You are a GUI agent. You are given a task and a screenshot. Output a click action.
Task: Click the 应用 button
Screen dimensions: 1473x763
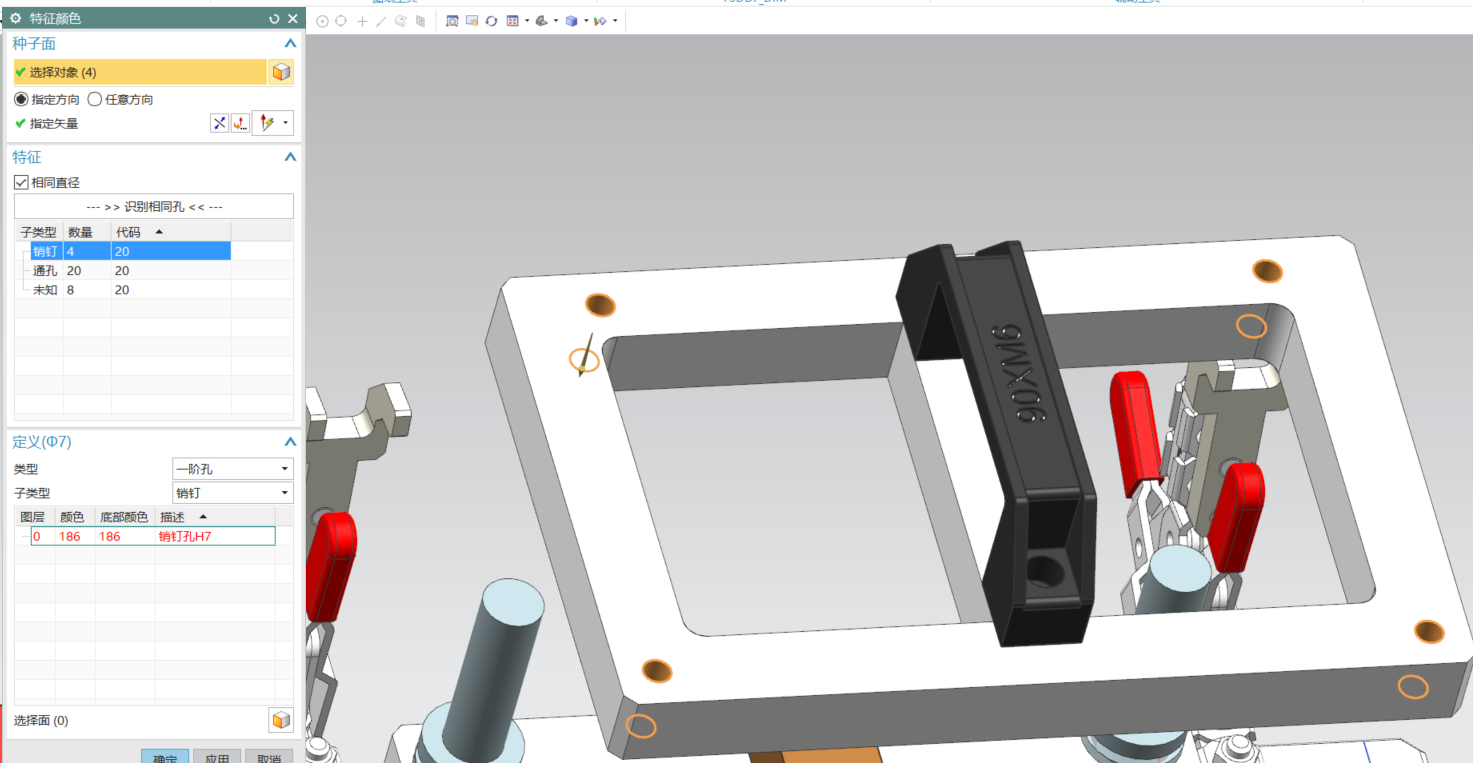[x=217, y=756]
